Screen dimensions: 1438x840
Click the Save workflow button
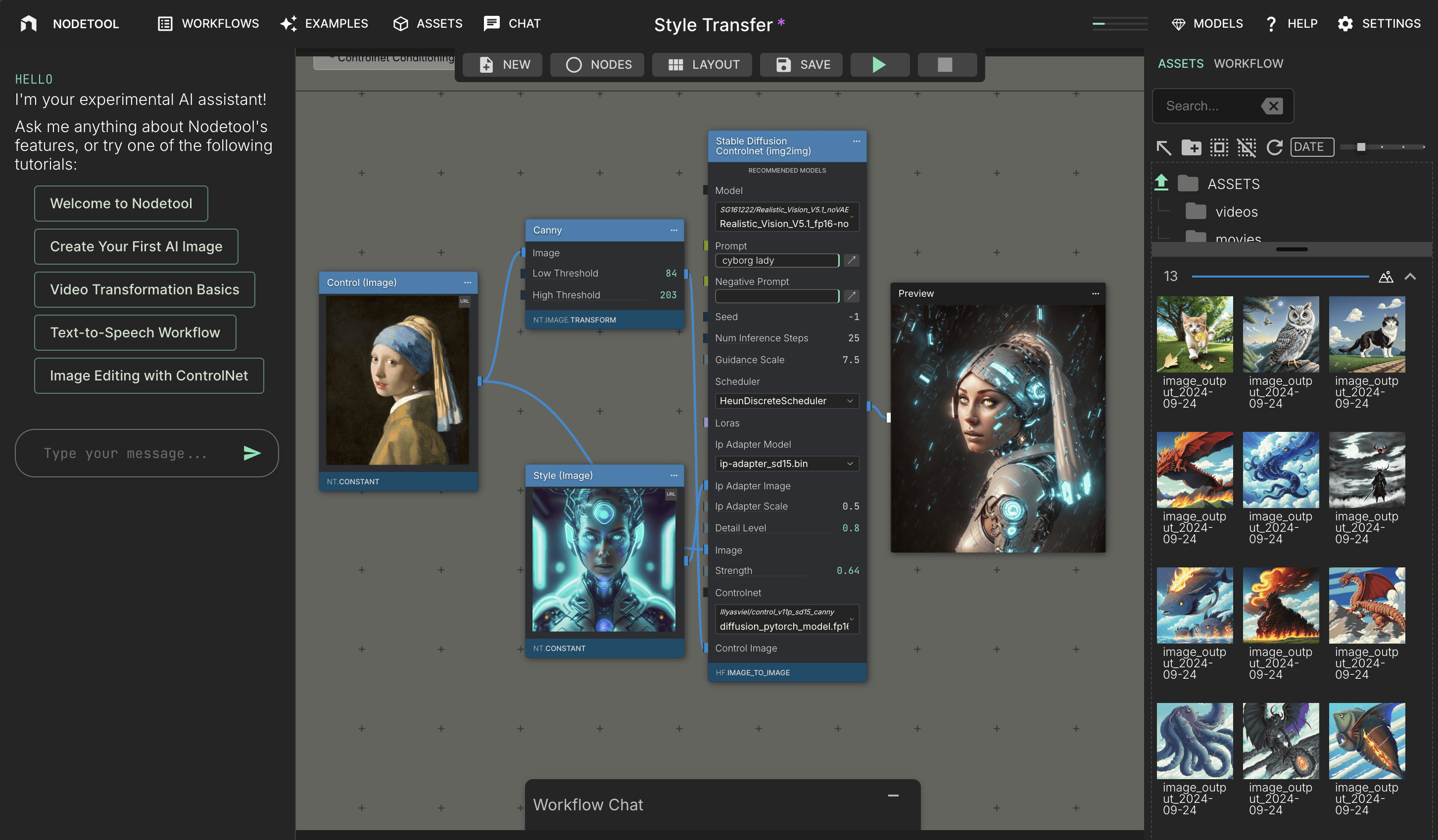coord(804,64)
